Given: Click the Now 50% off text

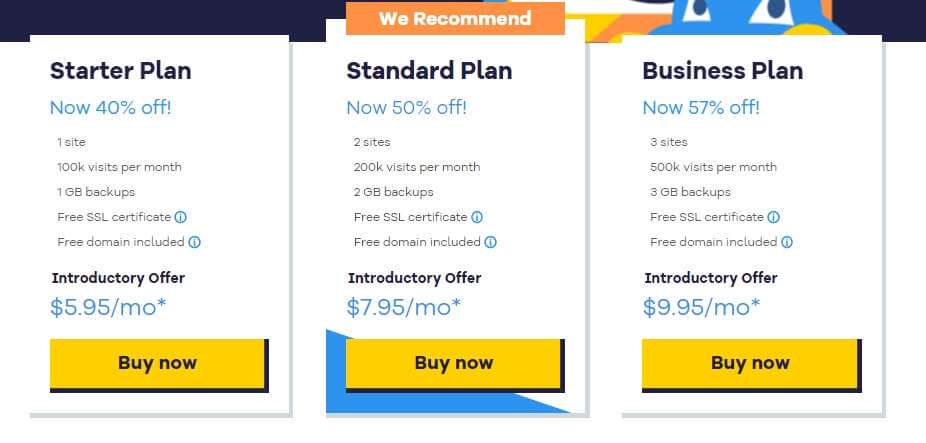Looking at the screenshot, I should click(x=406, y=108).
